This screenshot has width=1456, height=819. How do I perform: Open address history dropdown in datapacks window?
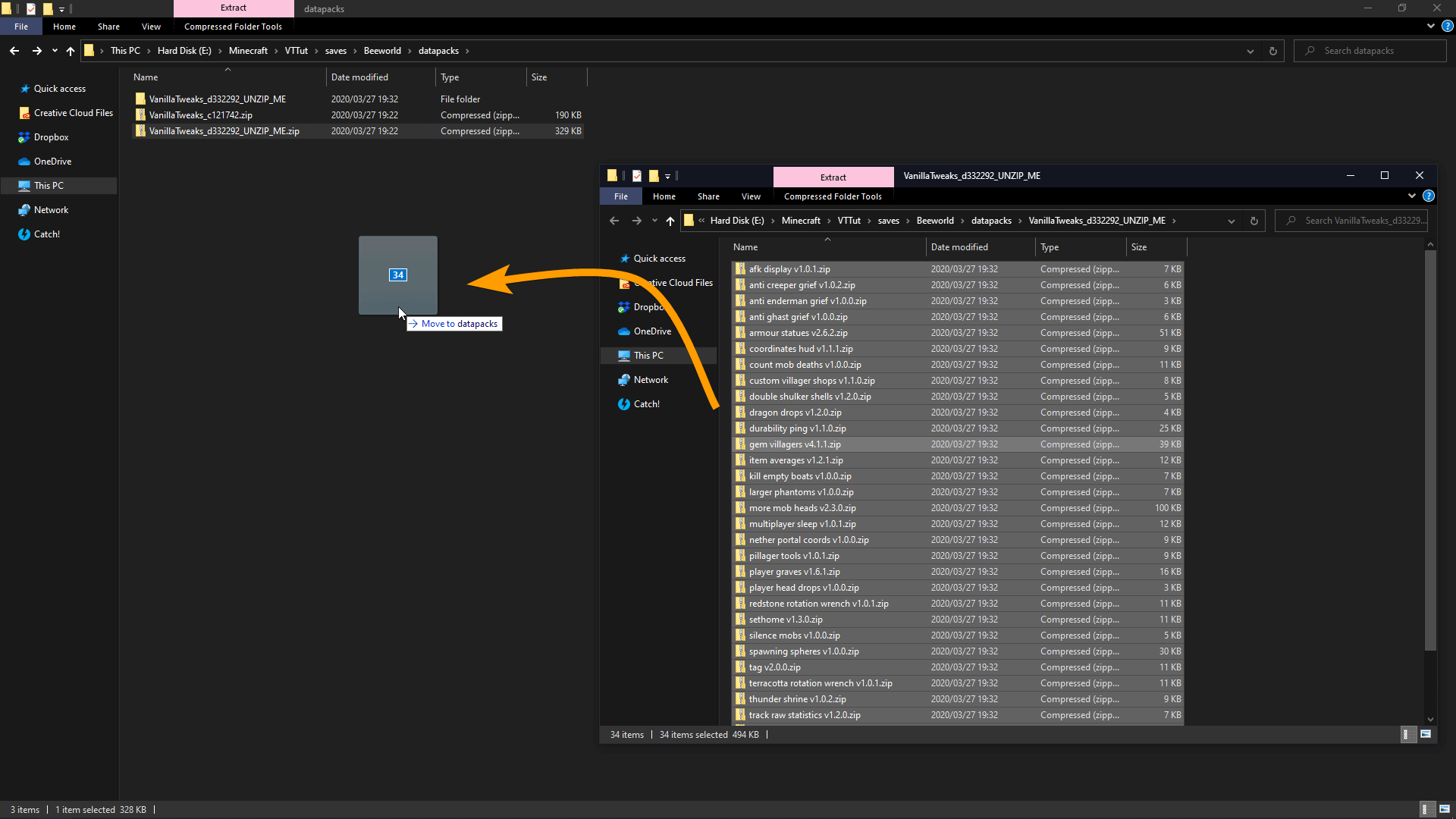(1250, 51)
